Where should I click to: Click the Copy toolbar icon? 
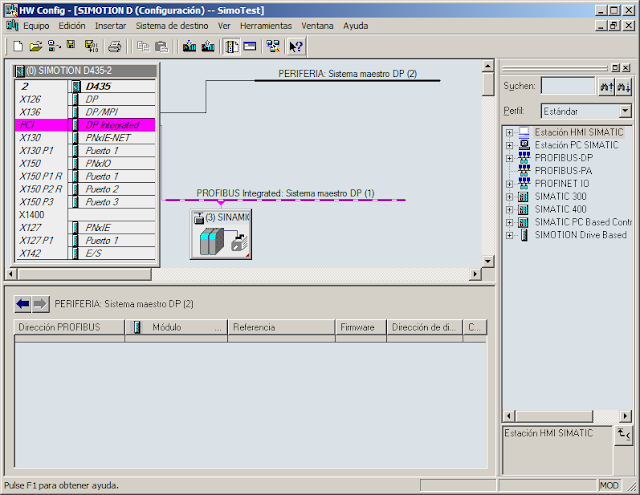click(142, 47)
